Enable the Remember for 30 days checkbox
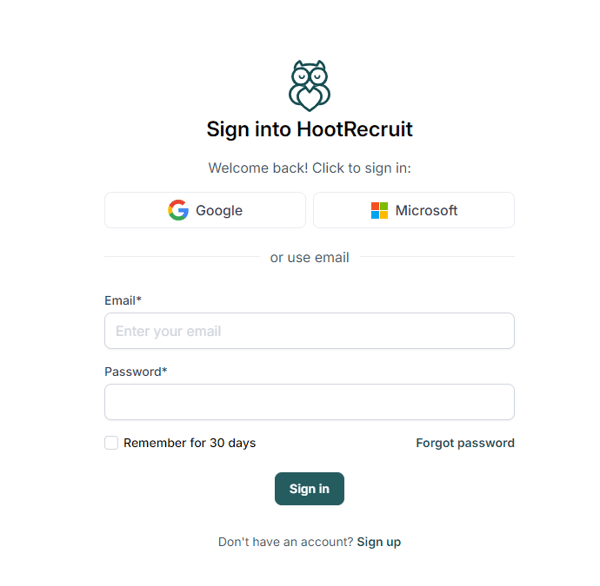The height and width of the screenshot is (586, 600). [111, 443]
